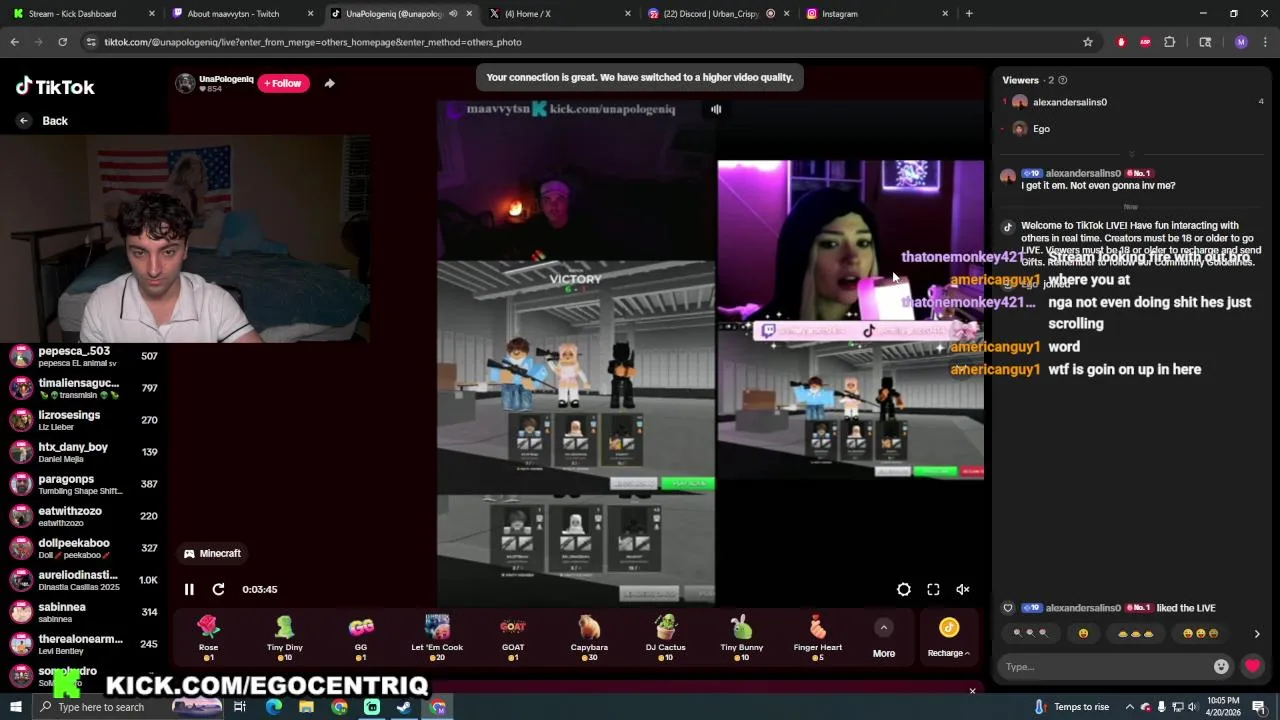Screen dimensions: 1280x720
Task: Send the GOAT gift
Action: tap(513, 637)
